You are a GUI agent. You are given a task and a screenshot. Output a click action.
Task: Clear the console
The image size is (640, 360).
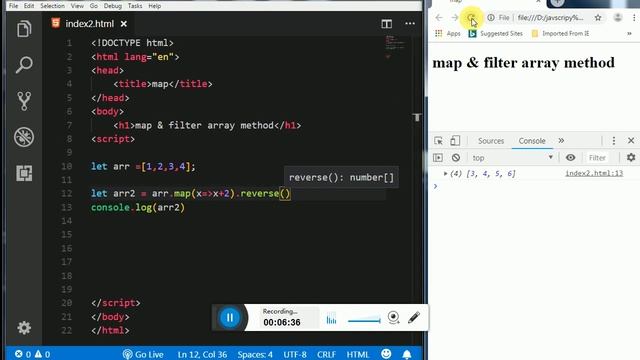pos(456,158)
